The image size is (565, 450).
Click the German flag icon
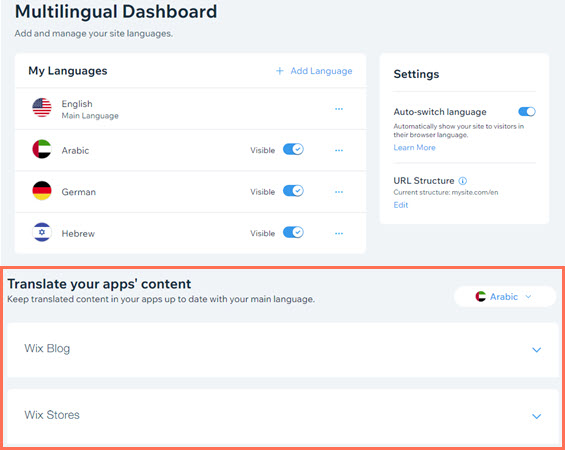[x=42, y=191]
